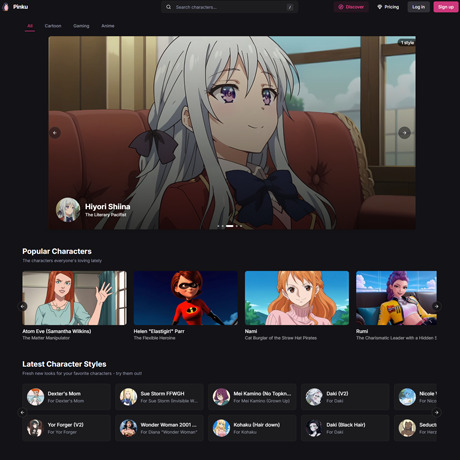Go to previous hero banner slide
The height and width of the screenshot is (460, 460).
click(x=55, y=133)
